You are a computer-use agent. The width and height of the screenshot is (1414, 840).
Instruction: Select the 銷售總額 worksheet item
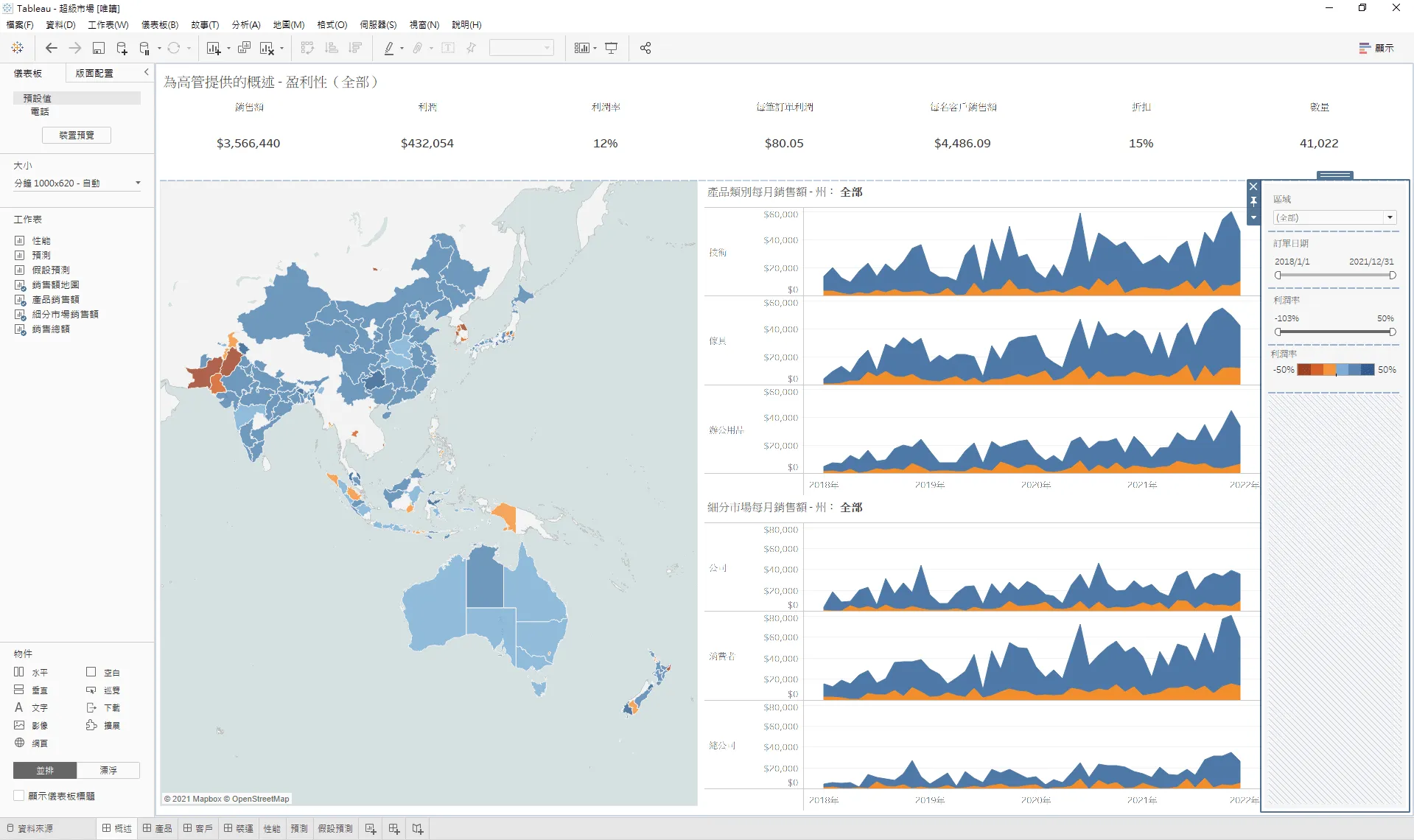pyautogui.click(x=51, y=329)
